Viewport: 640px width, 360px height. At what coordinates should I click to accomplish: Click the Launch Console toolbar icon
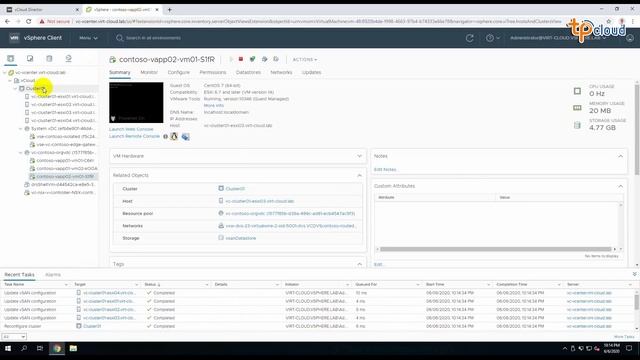[252, 59]
